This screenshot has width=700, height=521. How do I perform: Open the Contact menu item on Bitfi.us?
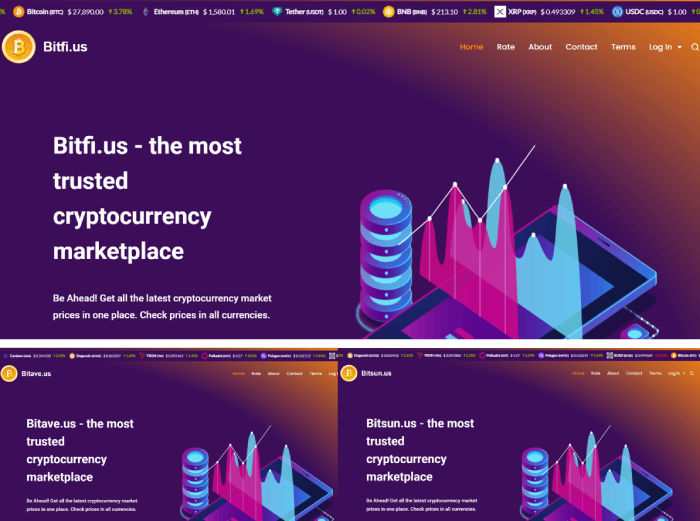click(581, 47)
